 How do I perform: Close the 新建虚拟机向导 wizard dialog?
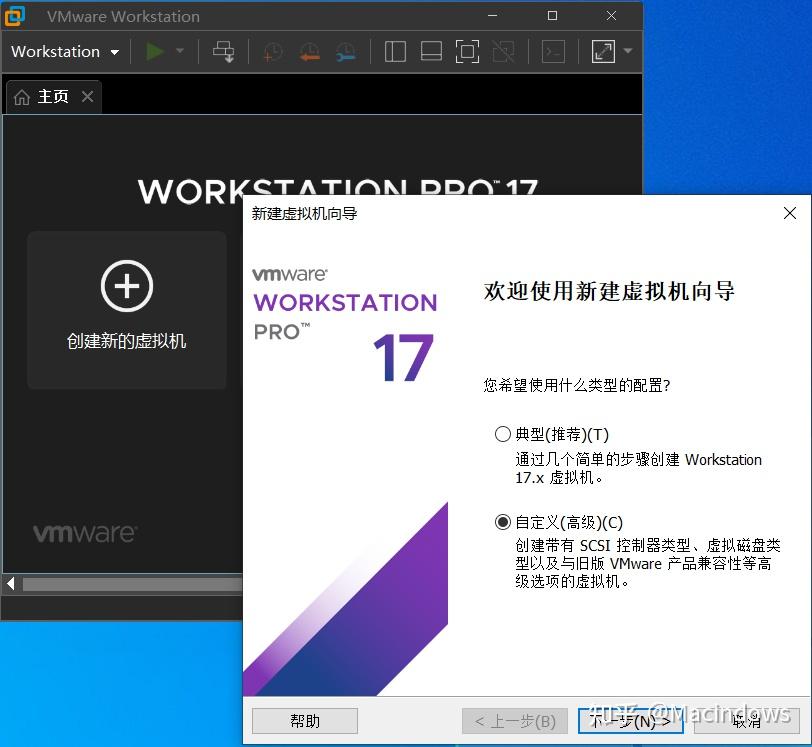tap(790, 213)
